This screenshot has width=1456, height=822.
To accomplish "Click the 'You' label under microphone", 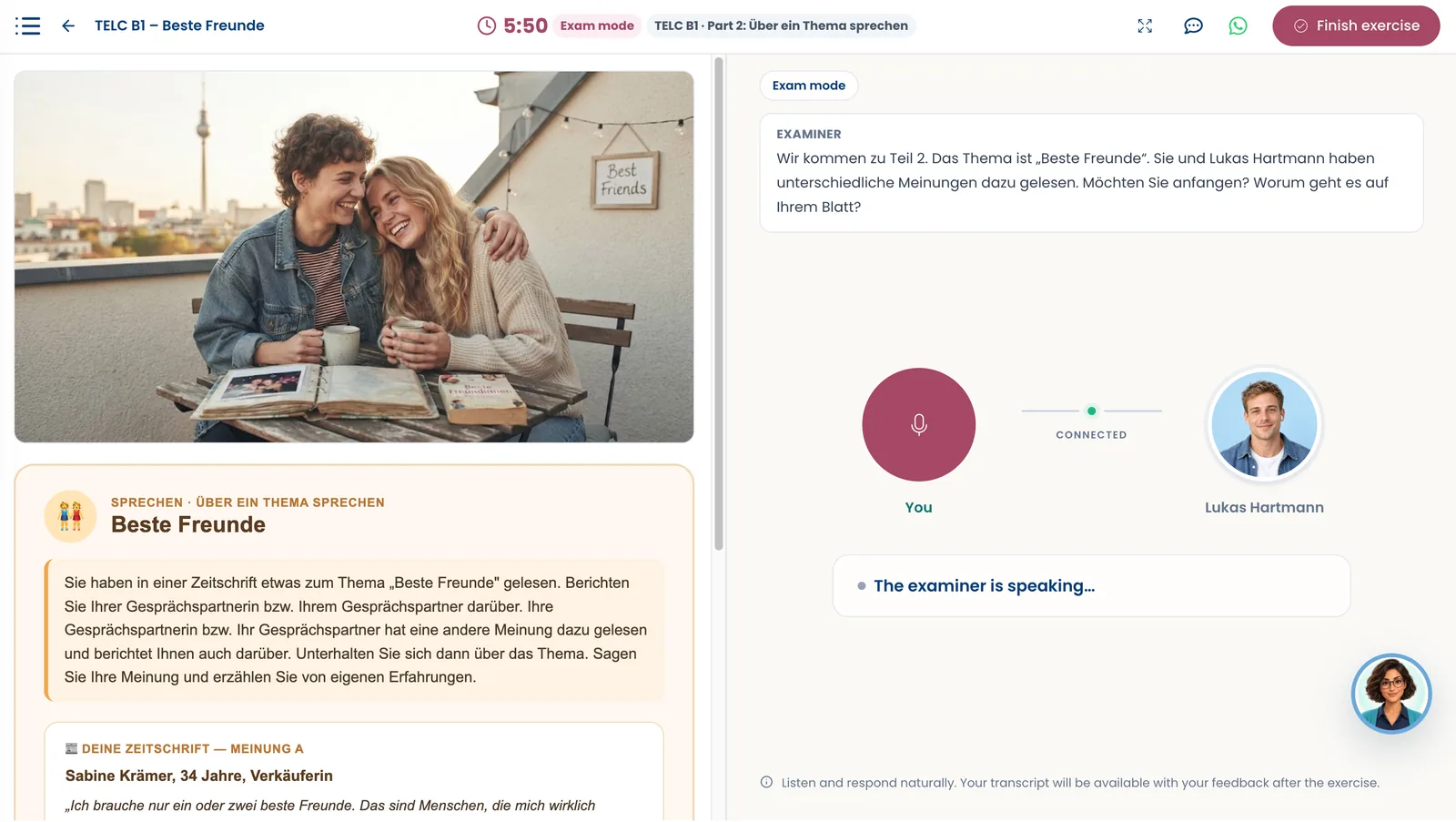I will click(918, 507).
